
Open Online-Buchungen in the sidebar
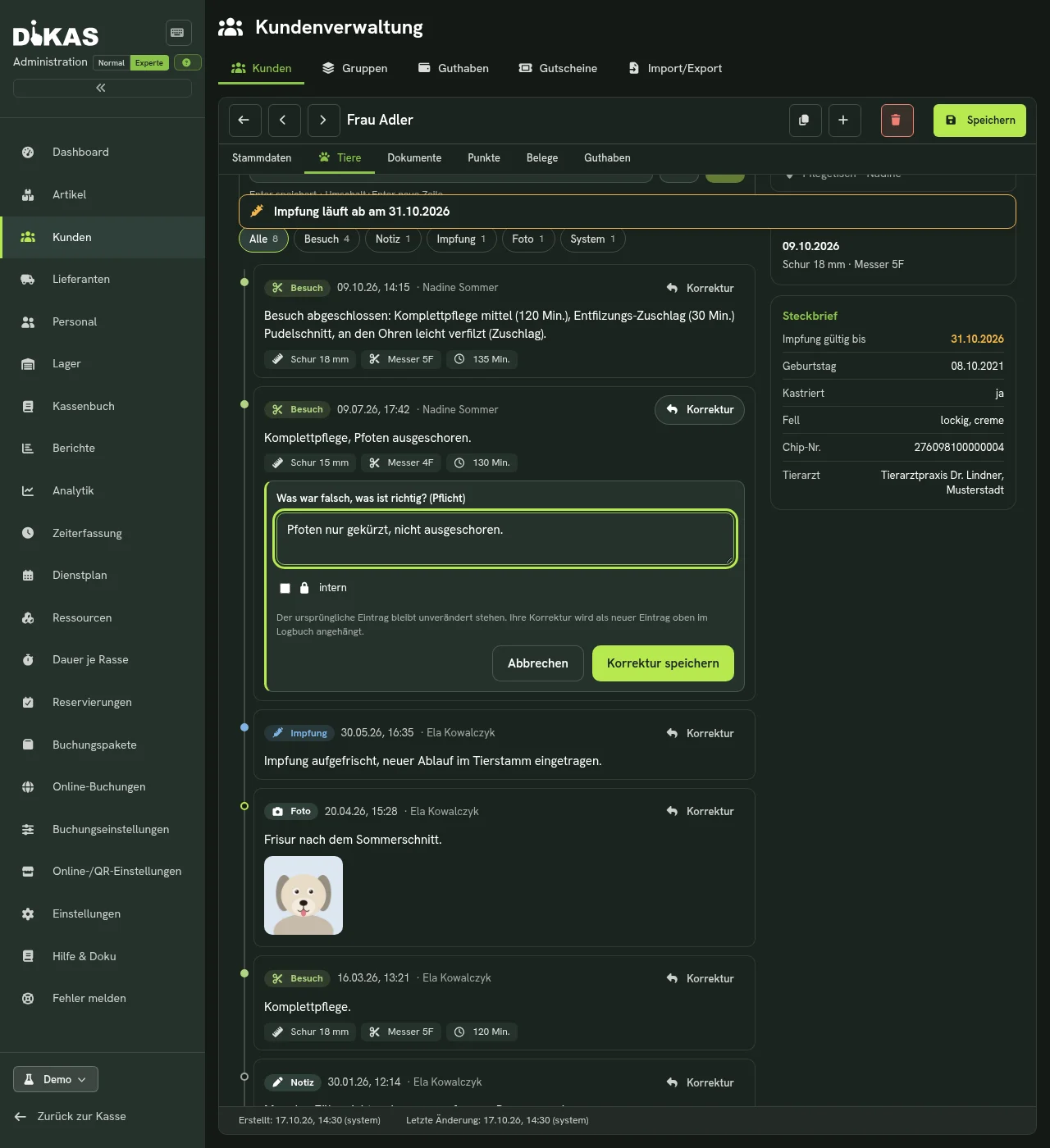click(x=103, y=786)
